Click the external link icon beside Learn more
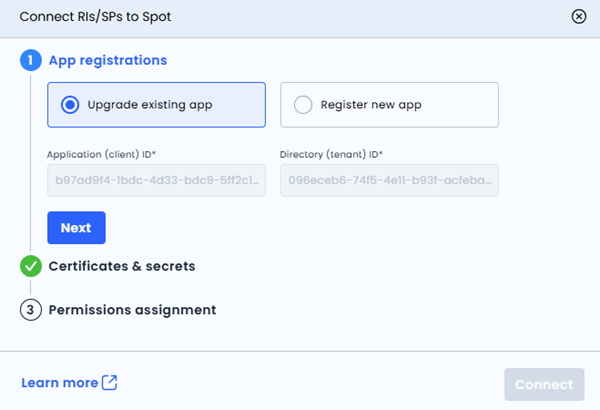Image resolution: width=600 pixels, height=410 pixels. point(110,383)
